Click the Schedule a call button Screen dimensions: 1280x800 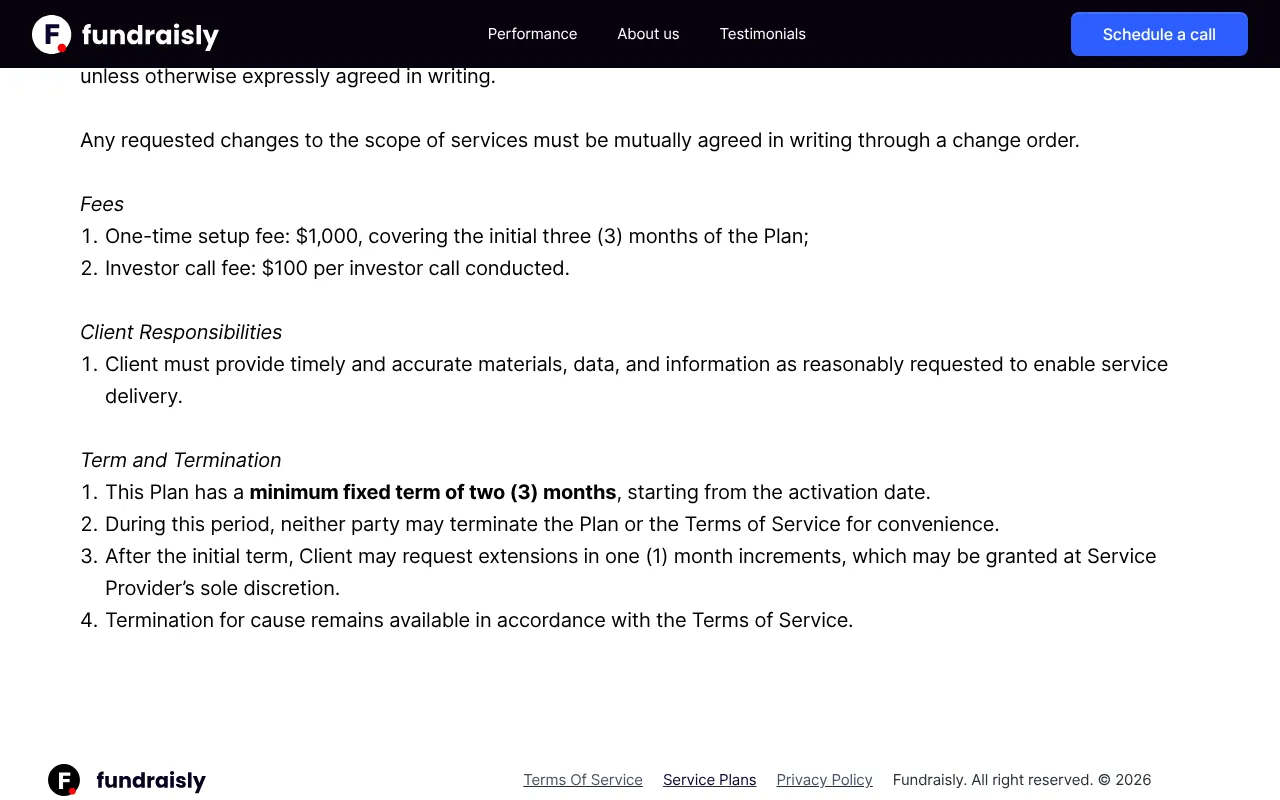coord(1159,34)
